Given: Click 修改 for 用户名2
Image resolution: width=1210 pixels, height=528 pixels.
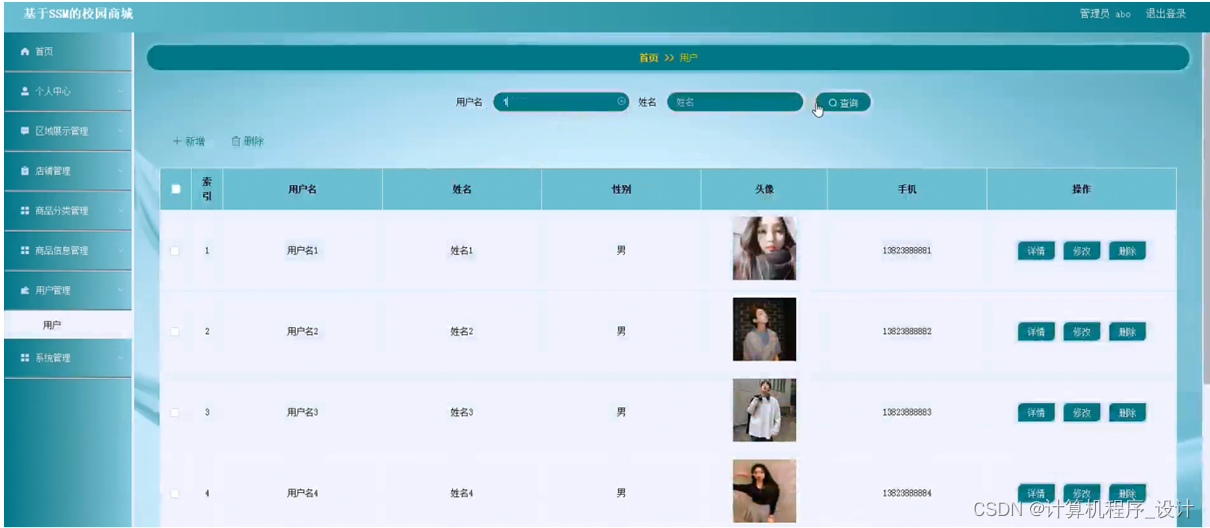Looking at the screenshot, I should tap(1082, 332).
